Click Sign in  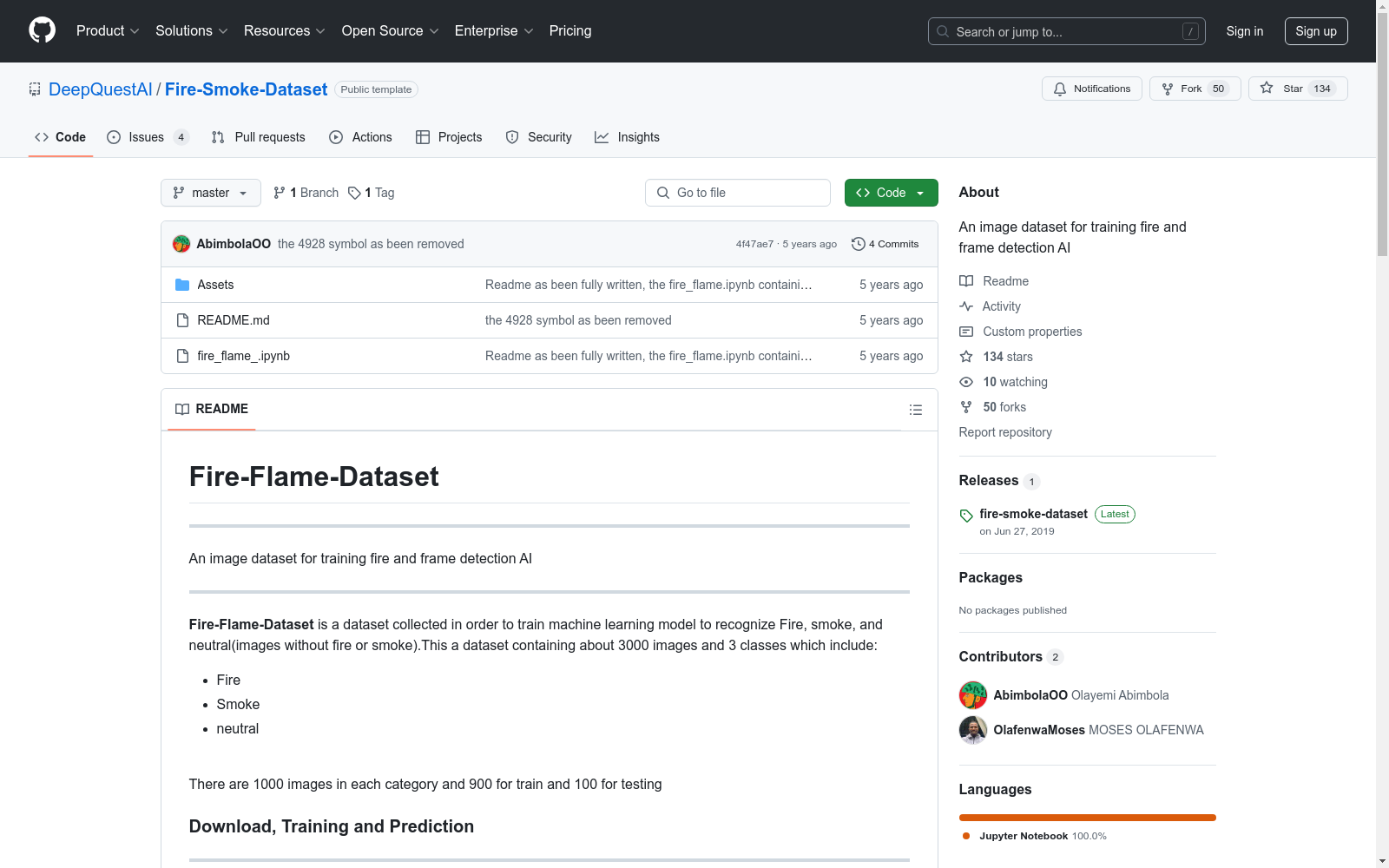1244,31
